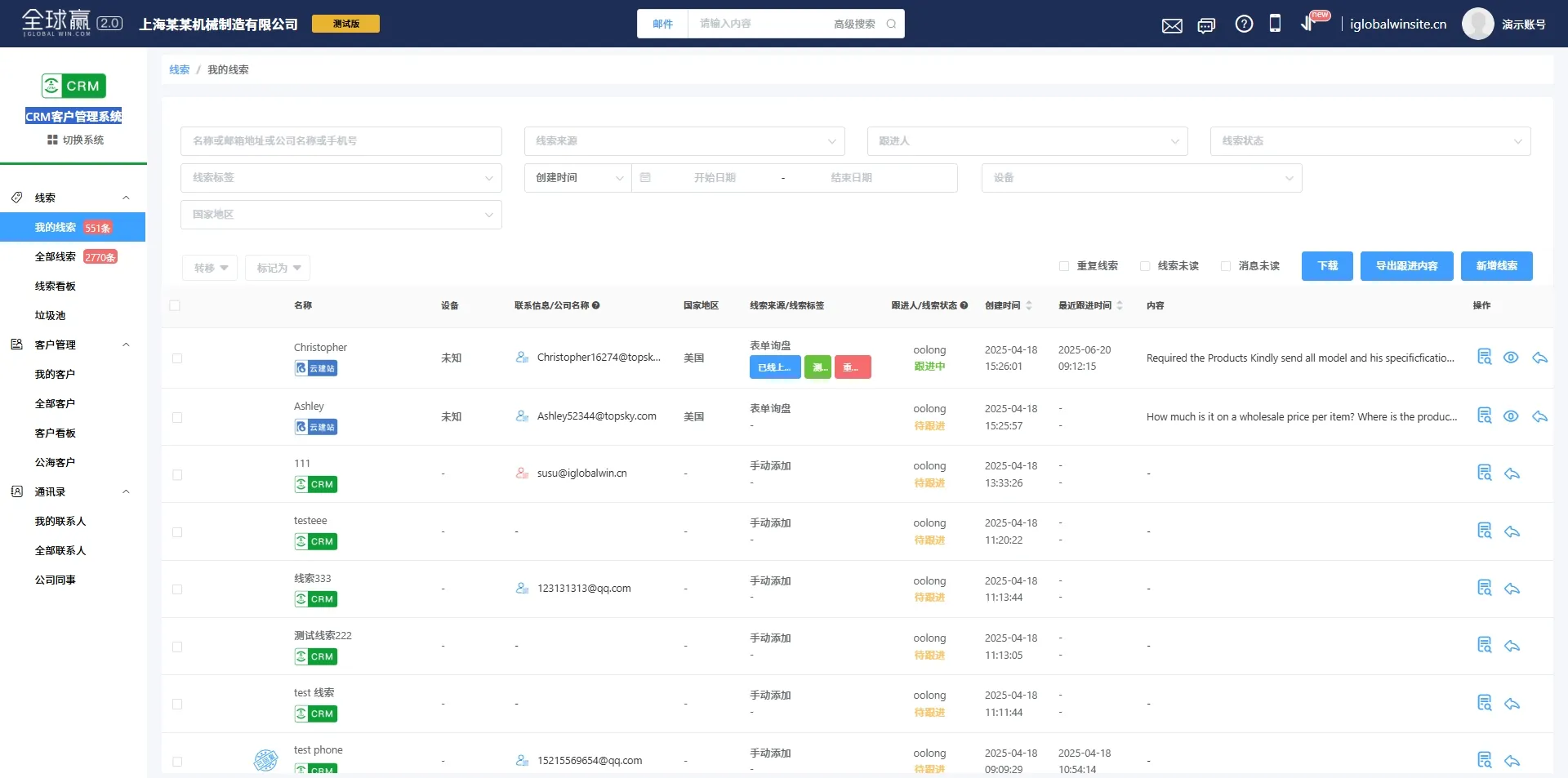This screenshot has width=1568, height=778.
Task: Open the chat messages icon in header
Action: [1206, 25]
